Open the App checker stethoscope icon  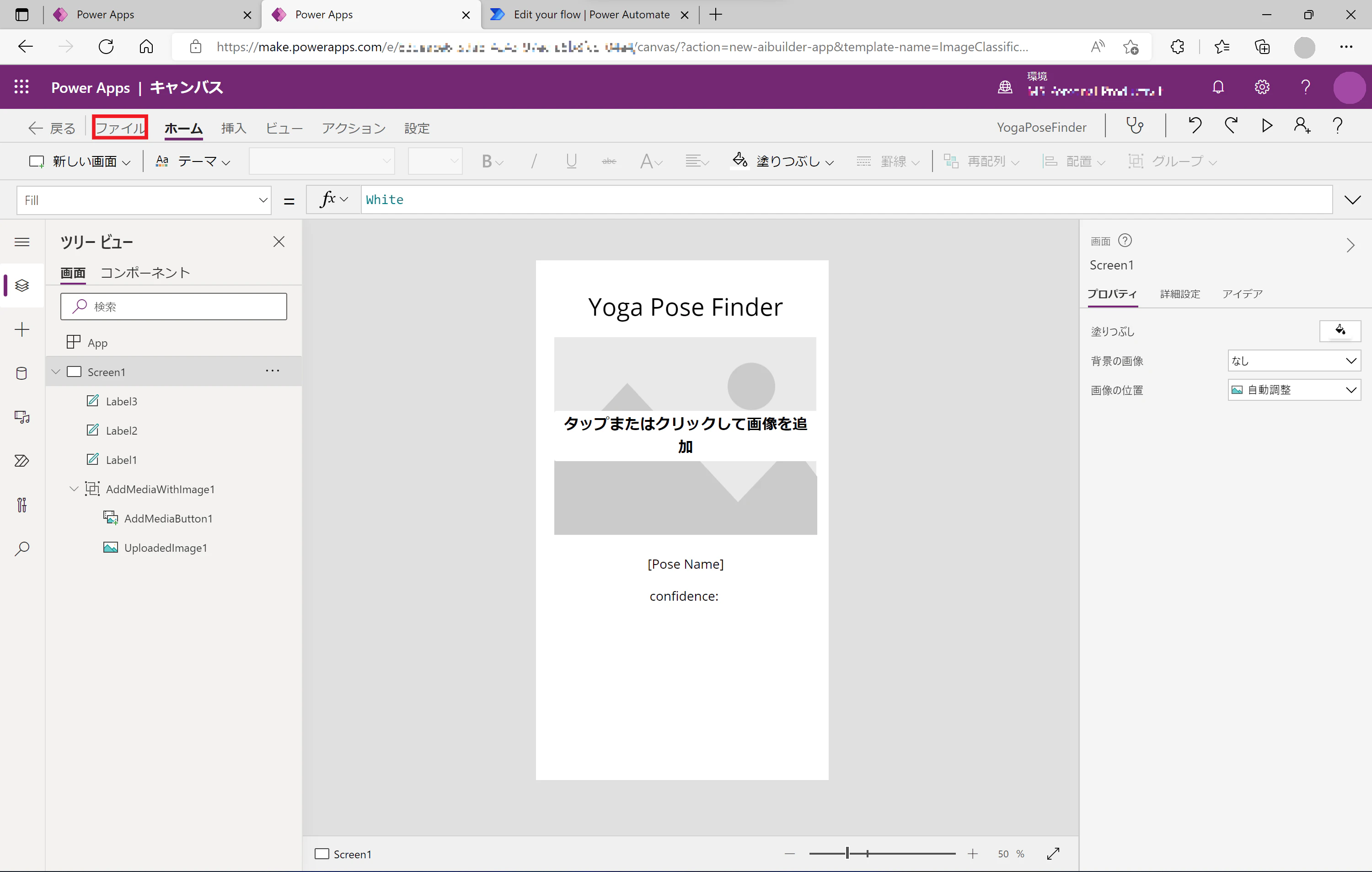coord(1134,126)
